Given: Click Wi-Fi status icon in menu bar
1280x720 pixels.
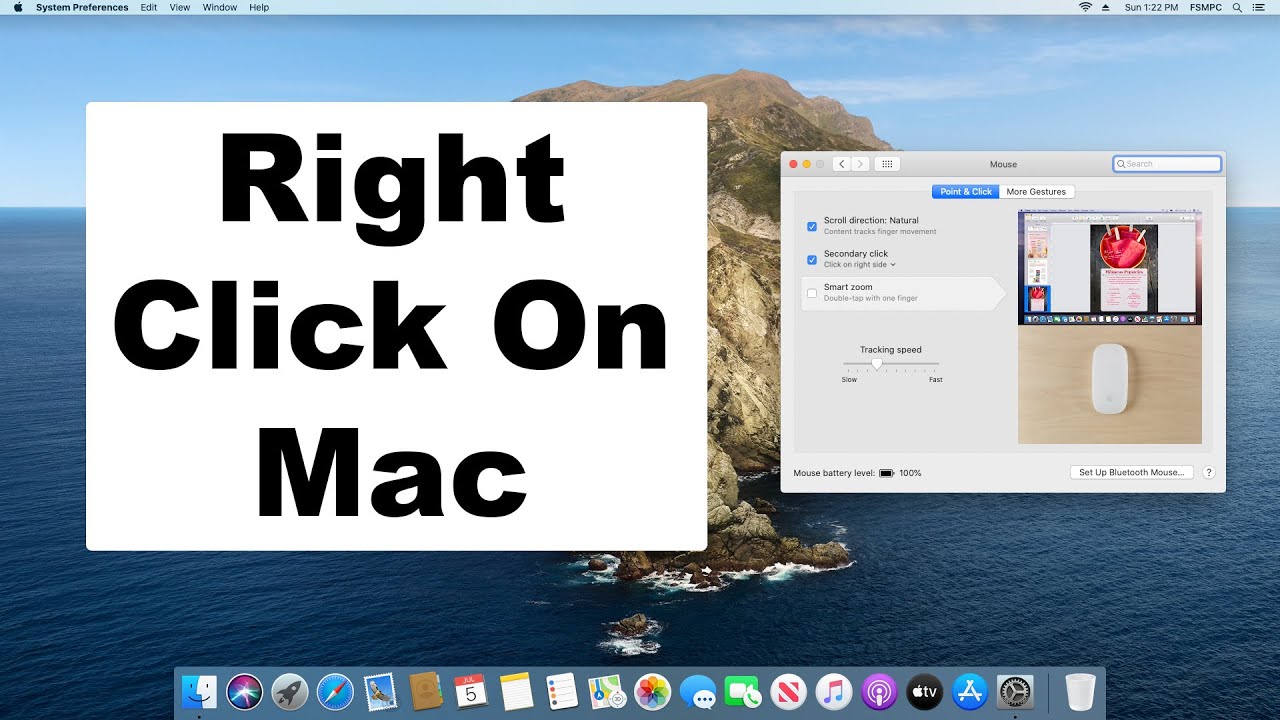Looking at the screenshot, I should coord(1085,7).
